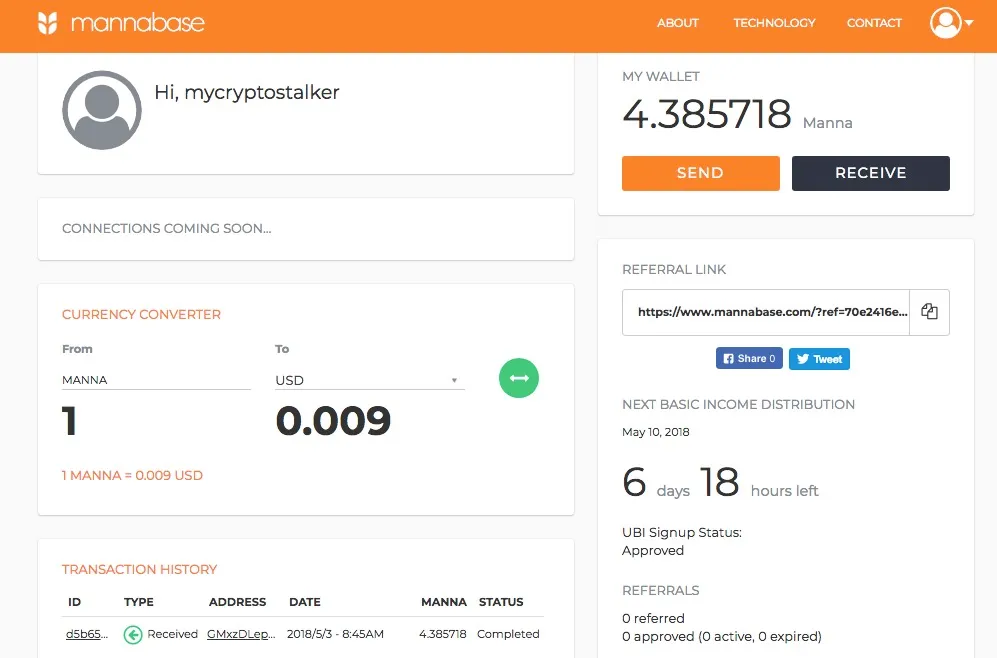The image size is (997, 658).
Task: Click the profile picture placeholder avatar
Action: (x=102, y=110)
